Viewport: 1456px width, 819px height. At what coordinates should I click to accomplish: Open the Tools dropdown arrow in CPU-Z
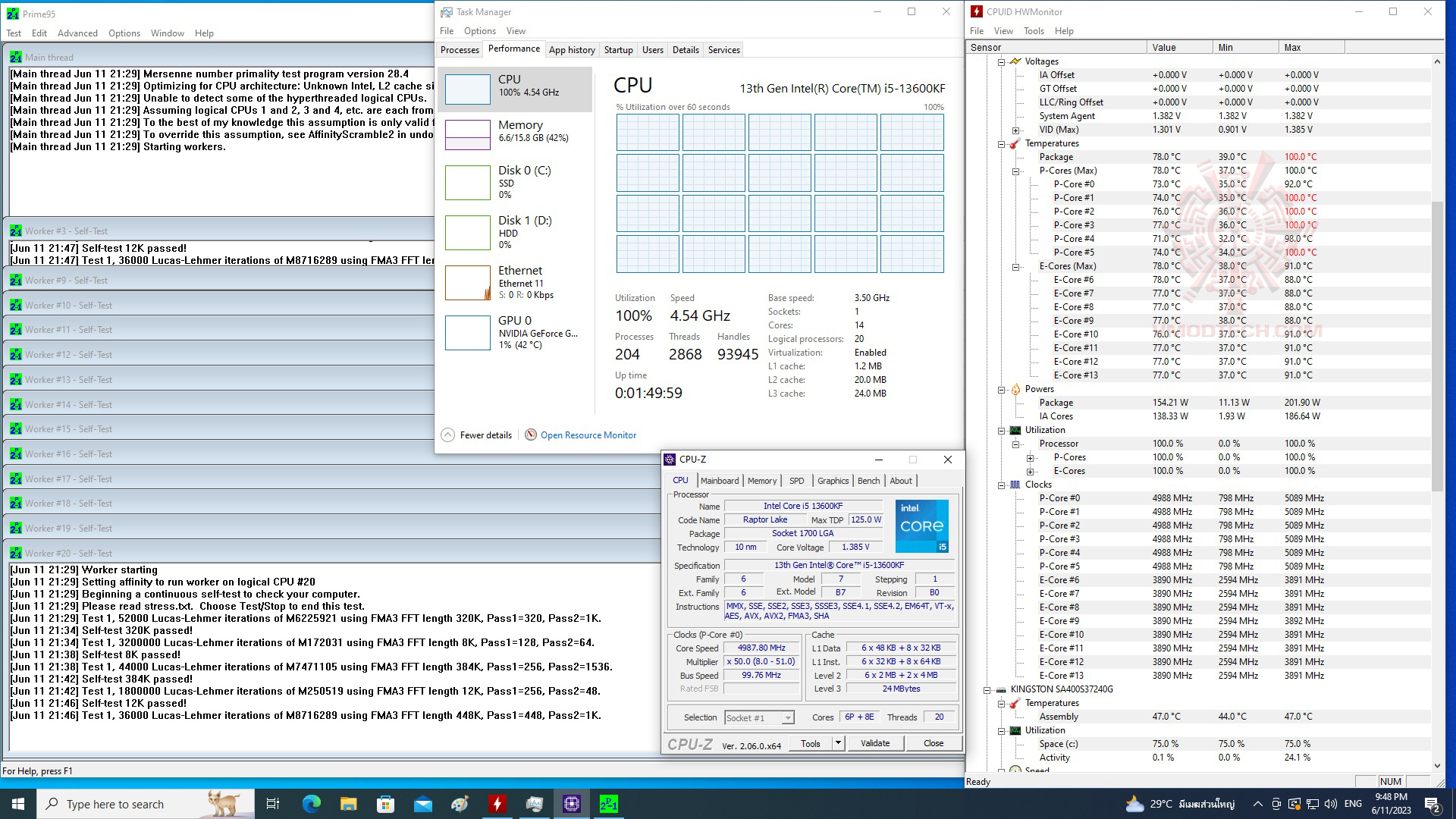click(x=838, y=743)
